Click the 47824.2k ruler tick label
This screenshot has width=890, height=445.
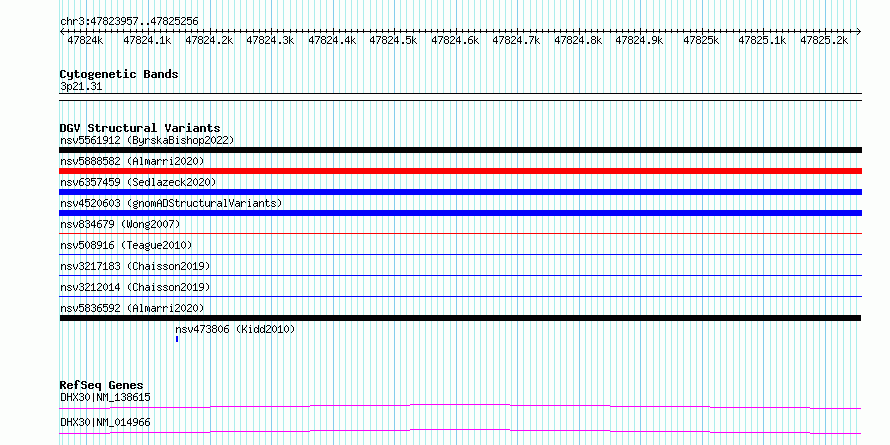(209, 40)
